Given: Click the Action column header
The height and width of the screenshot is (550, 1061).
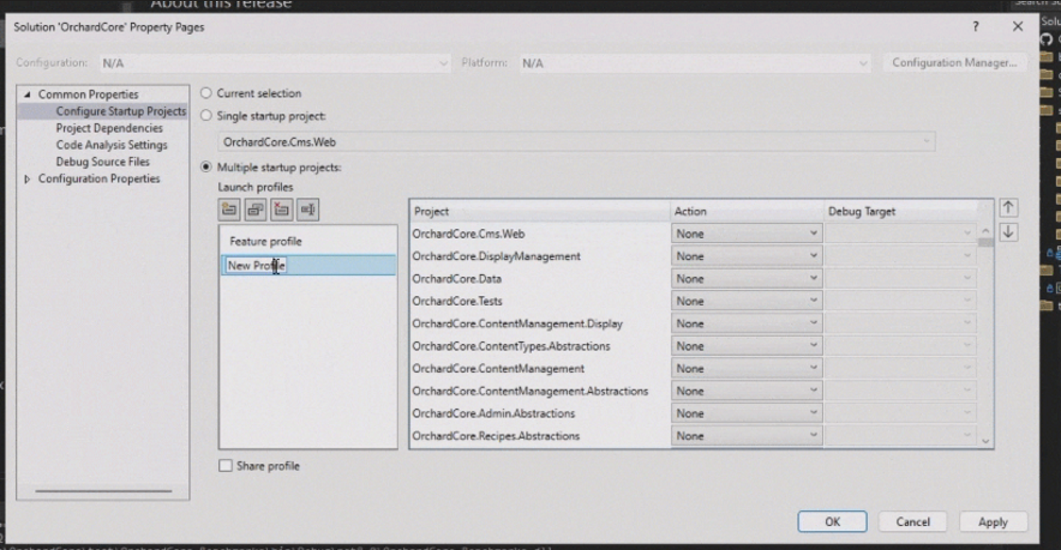Looking at the screenshot, I should point(747,211).
